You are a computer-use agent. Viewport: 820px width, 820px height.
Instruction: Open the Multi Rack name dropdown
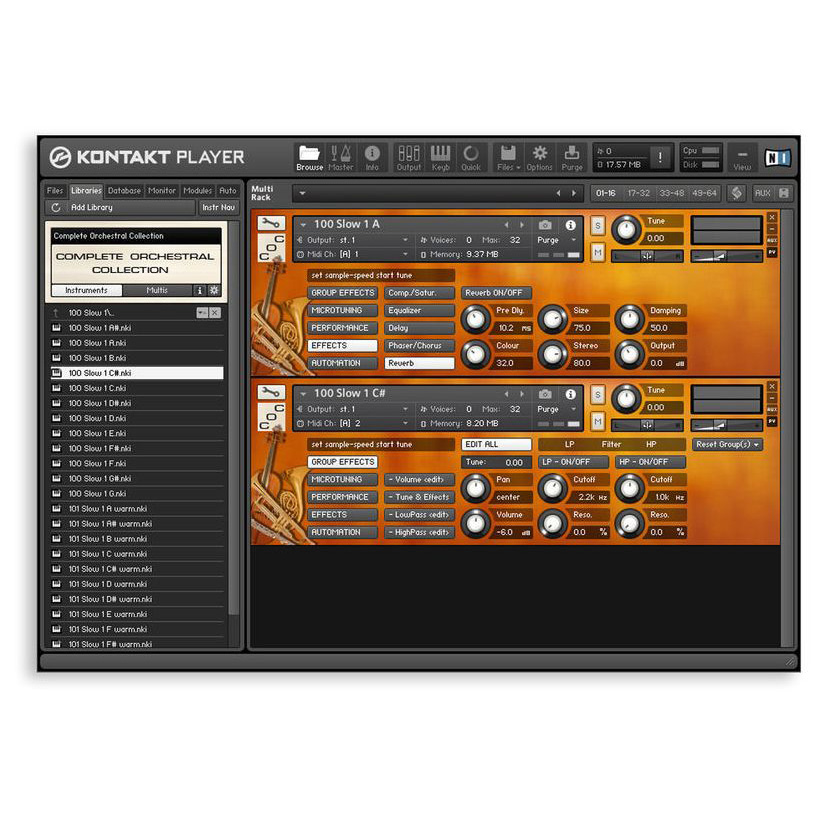[302, 193]
